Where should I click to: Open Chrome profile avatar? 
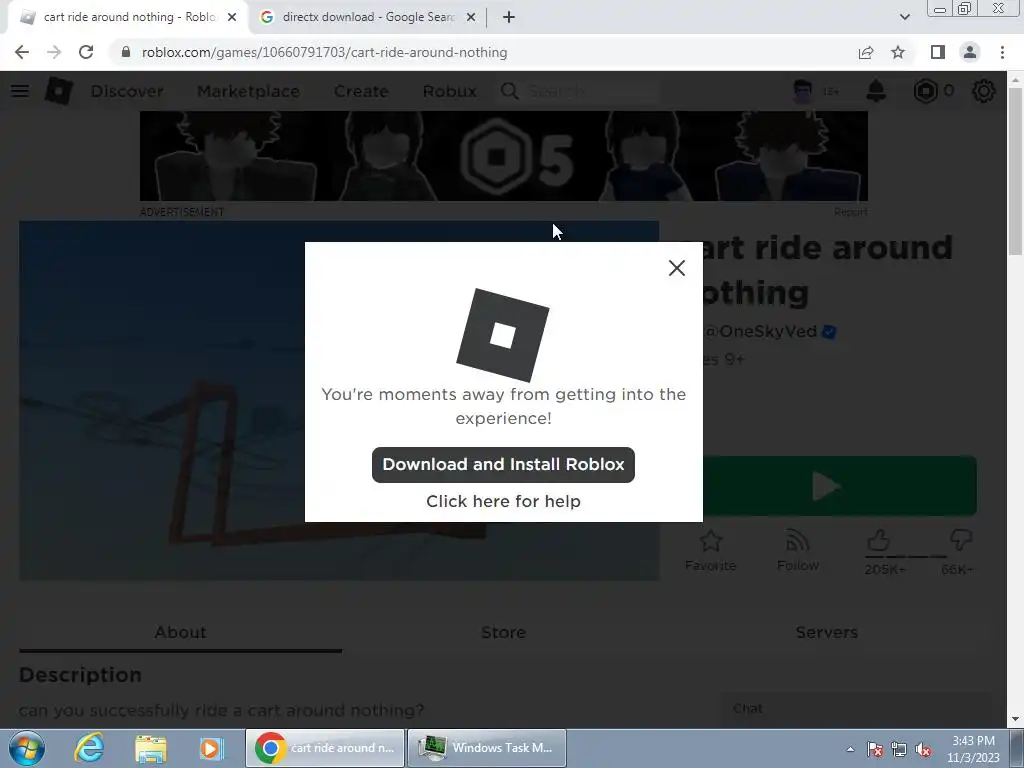970,52
